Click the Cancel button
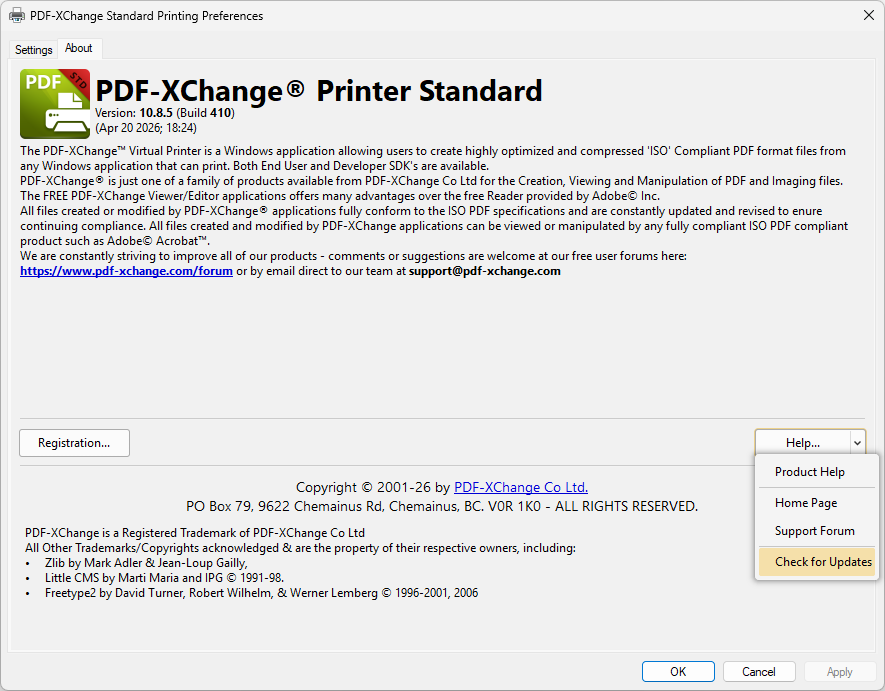This screenshot has width=885, height=691. pyautogui.click(x=759, y=671)
